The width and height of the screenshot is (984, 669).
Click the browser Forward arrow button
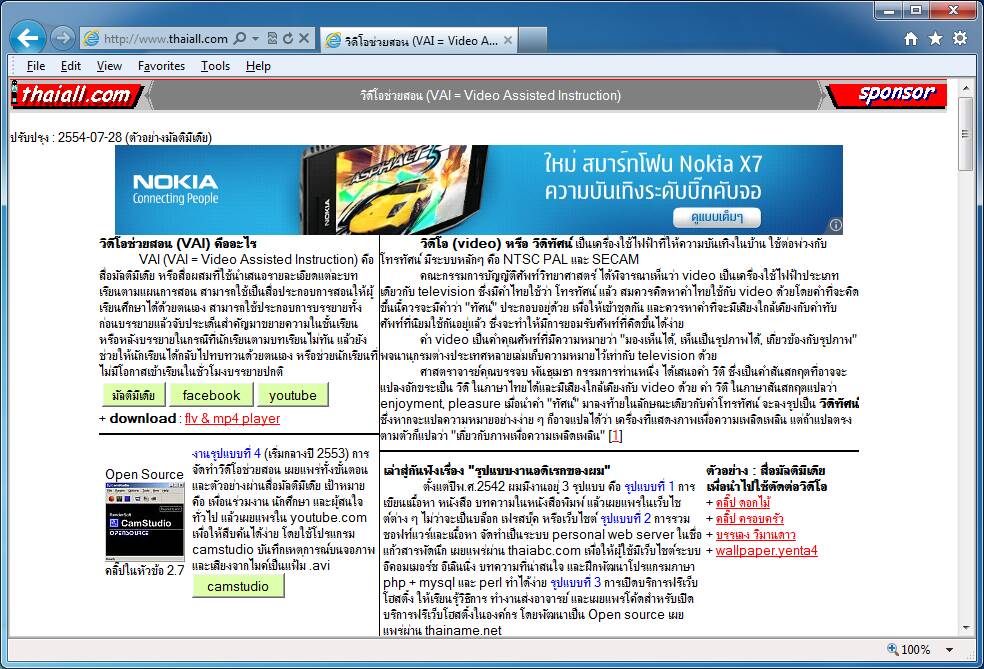point(62,38)
